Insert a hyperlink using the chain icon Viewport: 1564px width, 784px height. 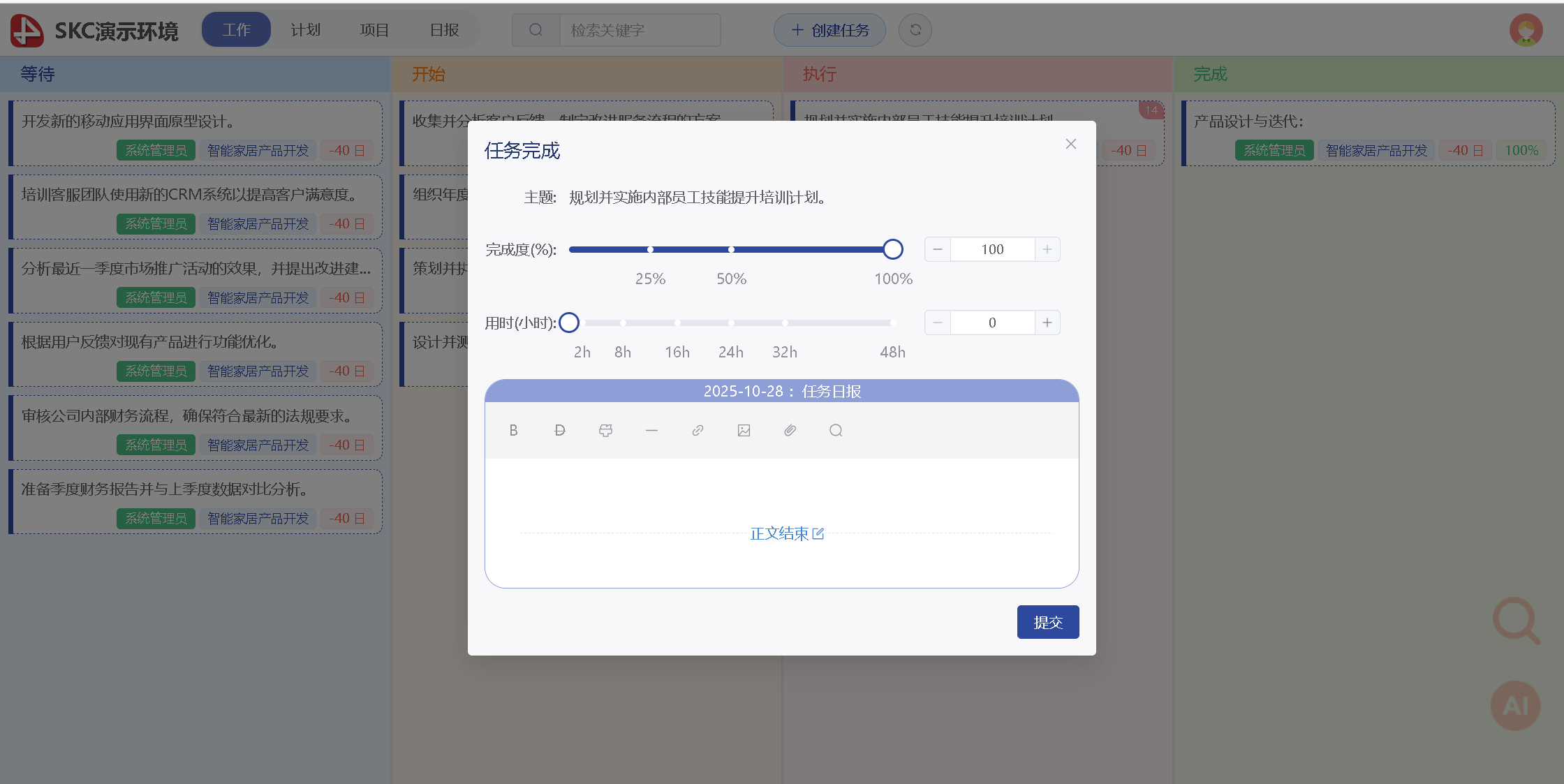click(x=698, y=430)
